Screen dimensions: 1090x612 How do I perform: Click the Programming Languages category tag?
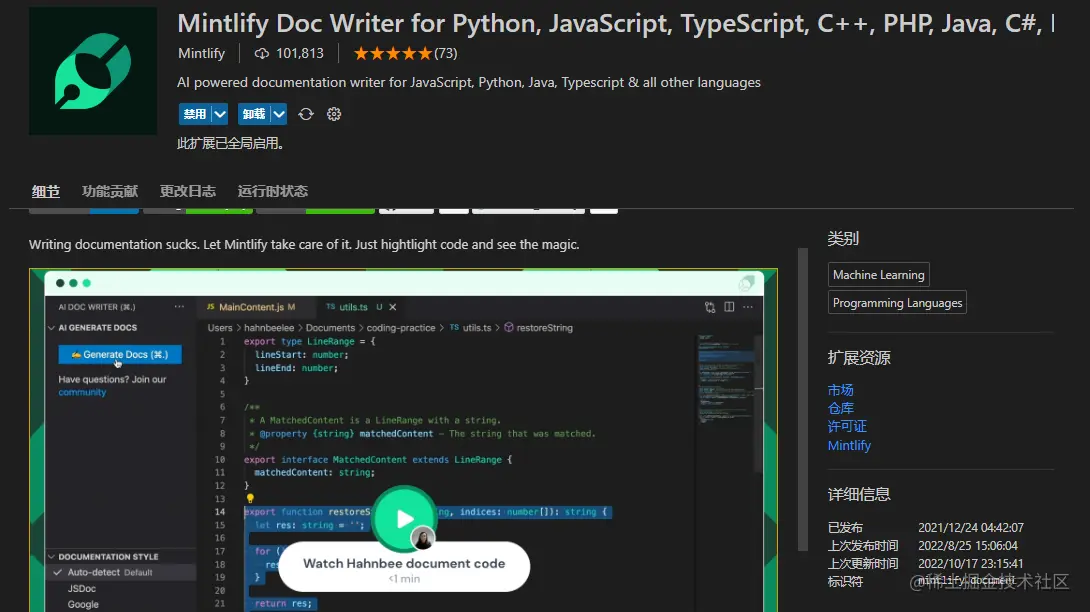[x=897, y=303]
